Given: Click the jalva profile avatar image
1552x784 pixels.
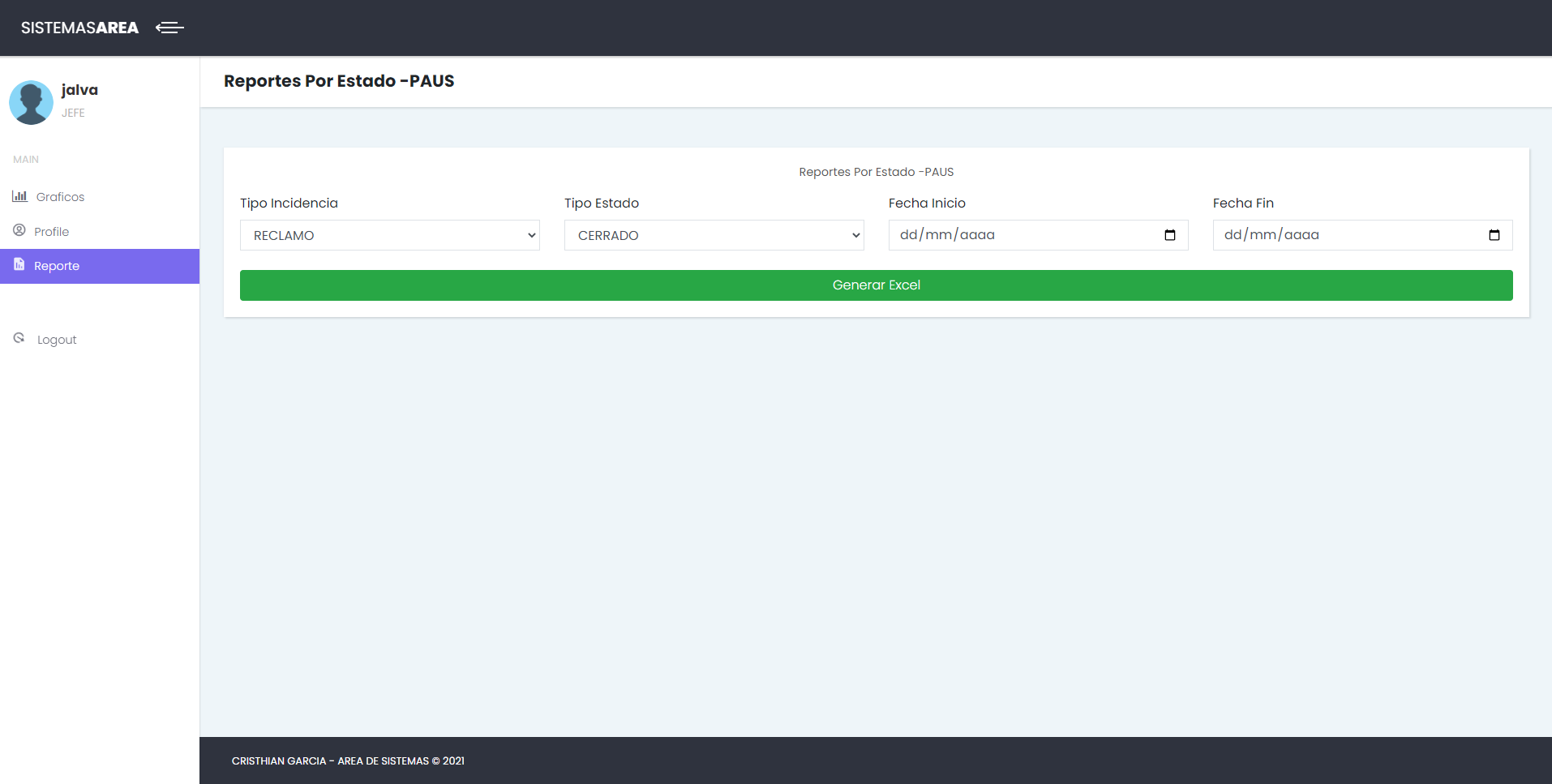Looking at the screenshot, I should (x=31, y=102).
